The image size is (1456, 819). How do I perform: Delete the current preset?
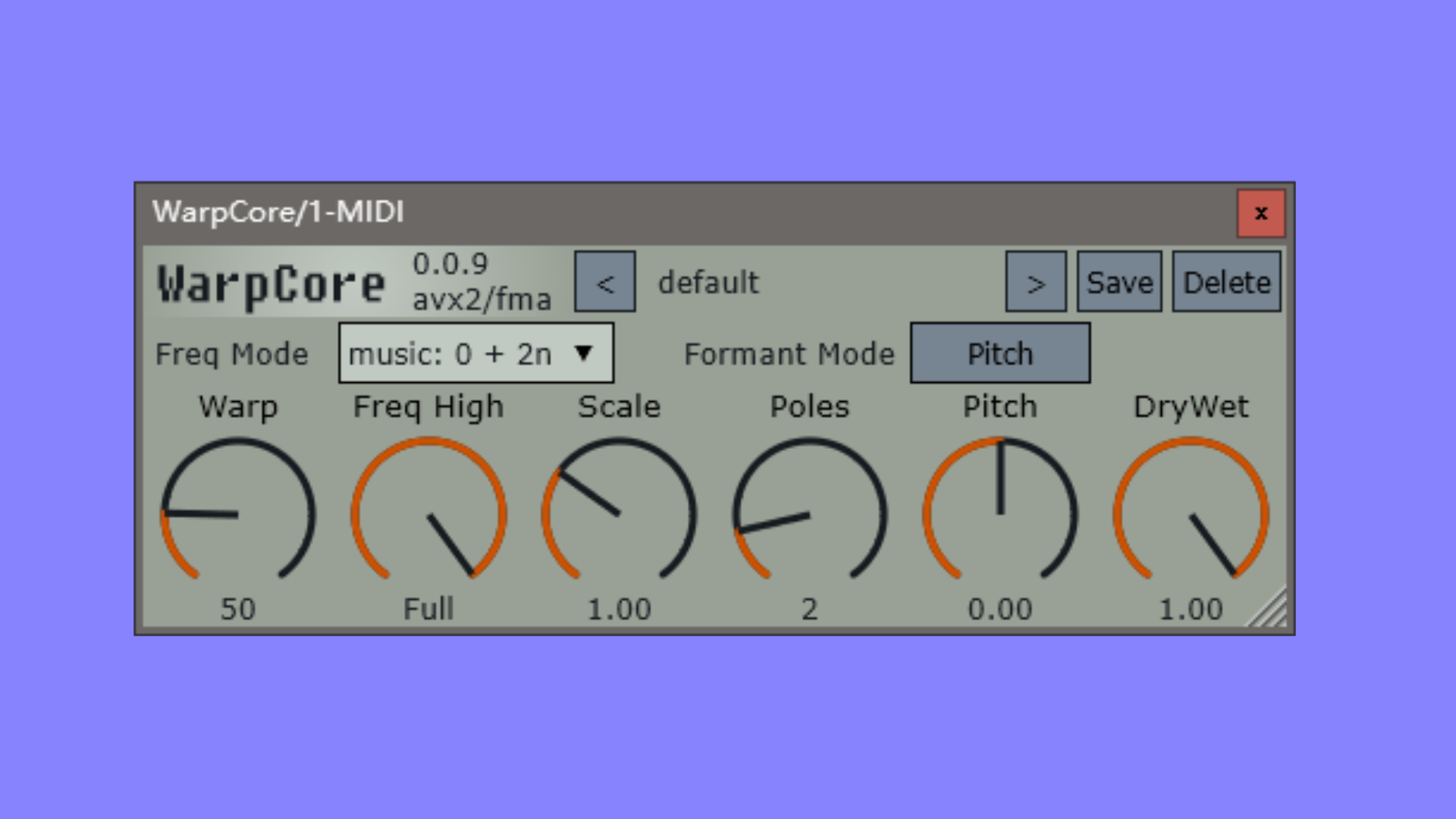click(1225, 282)
